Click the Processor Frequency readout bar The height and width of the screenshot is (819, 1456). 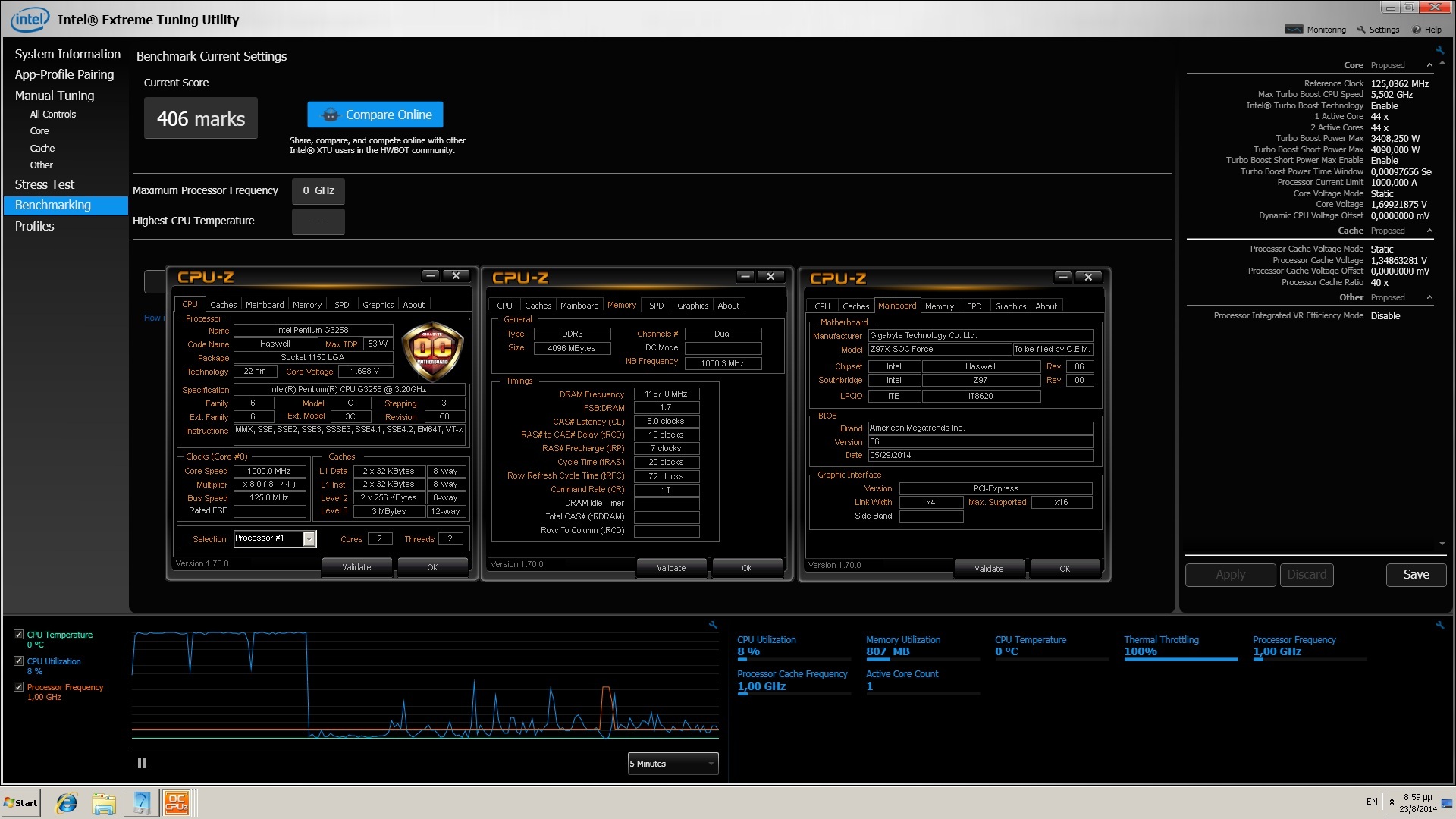point(1310,659)
